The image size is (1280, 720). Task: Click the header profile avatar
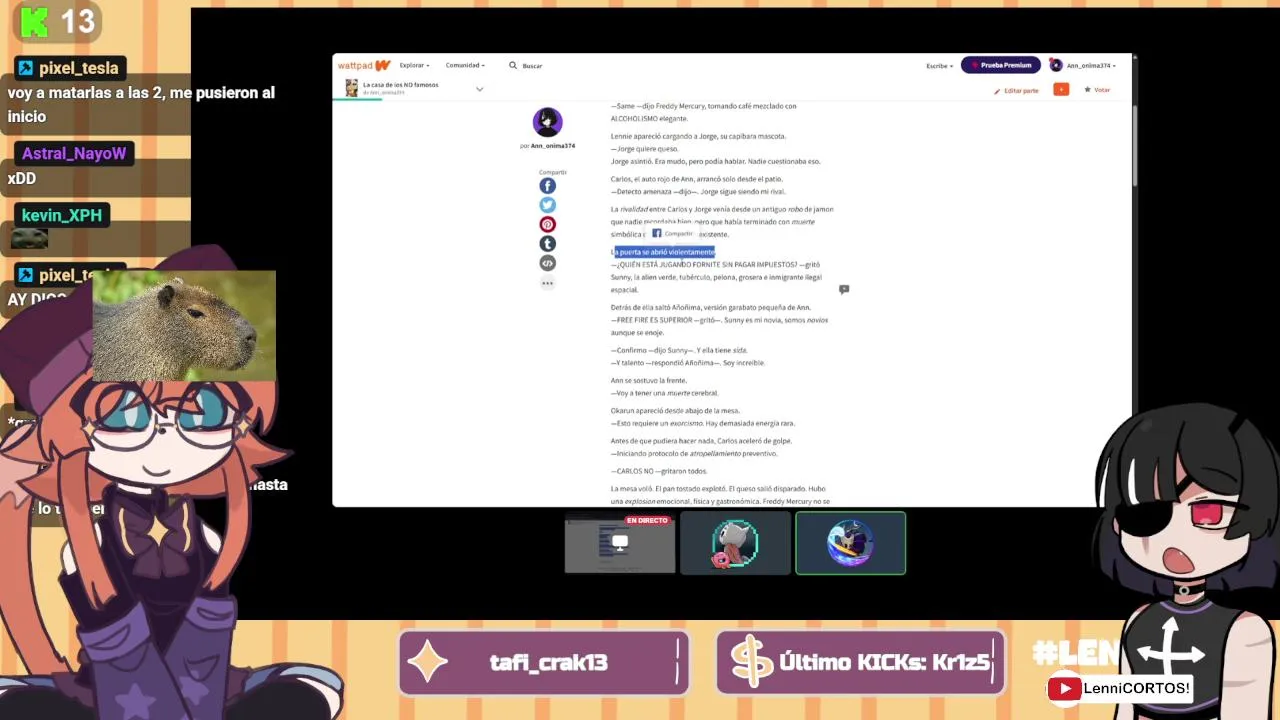(x=1056, y=65)
